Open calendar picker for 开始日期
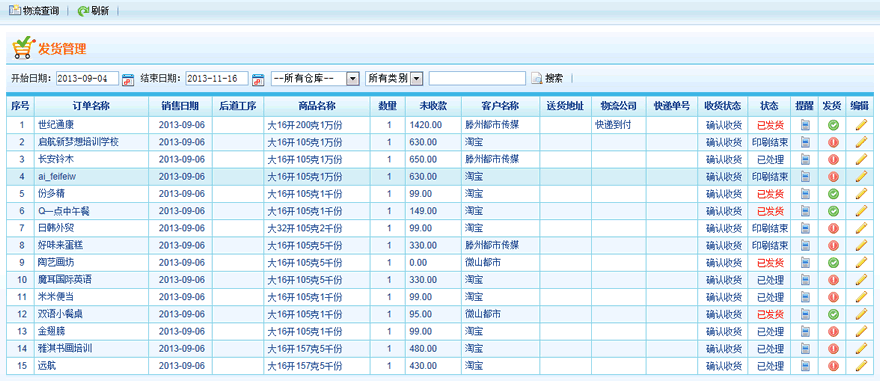Screen dimensions: 880x381 pyautogui.click(x=129, y=79)
